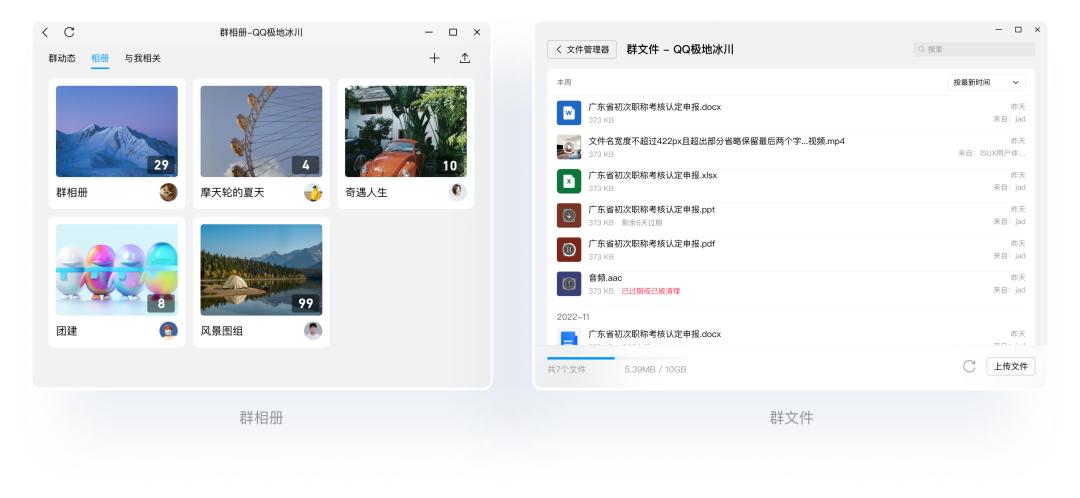Open the Word docx file icon
Screen dimensions: 1080x498
[568, 113]
